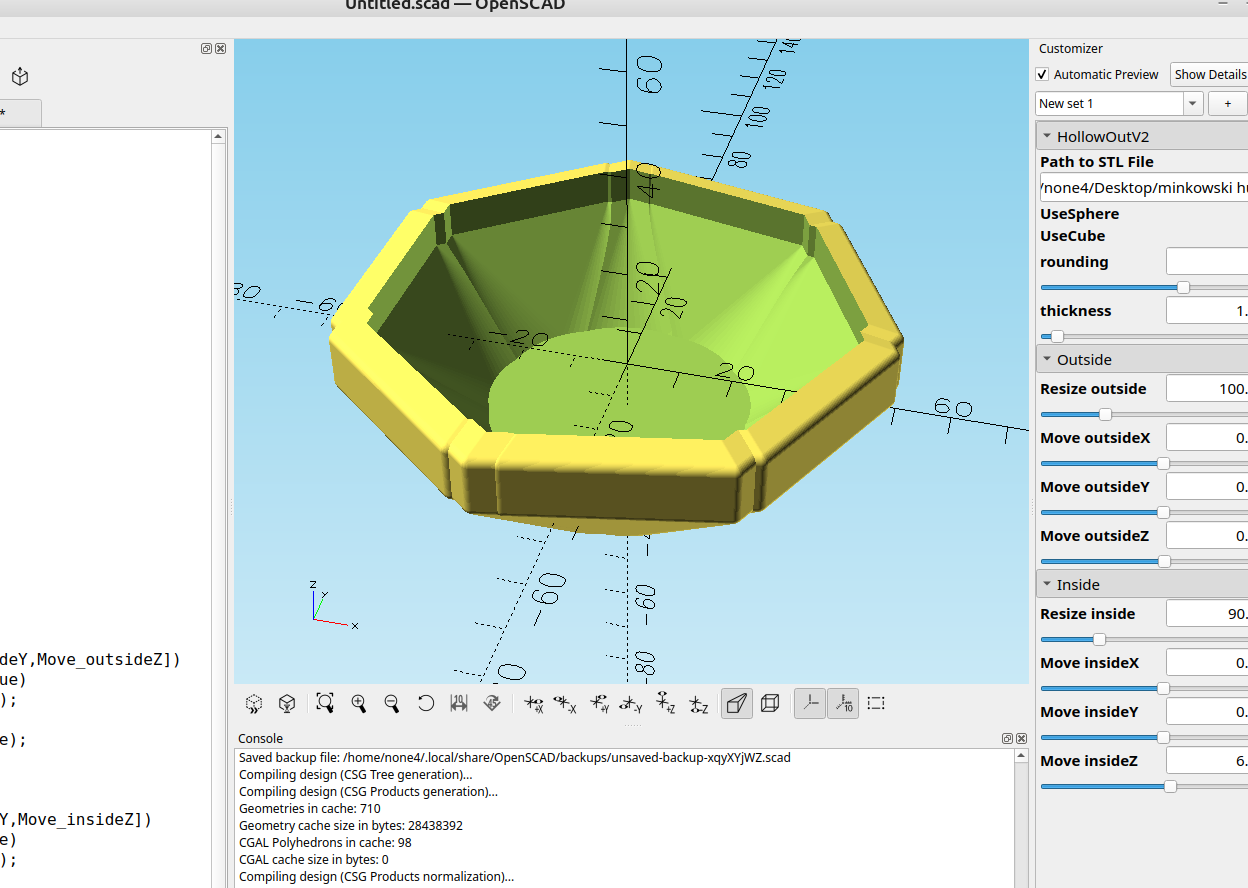Toggle scale markers on the axes

click(x=843, y=703)
